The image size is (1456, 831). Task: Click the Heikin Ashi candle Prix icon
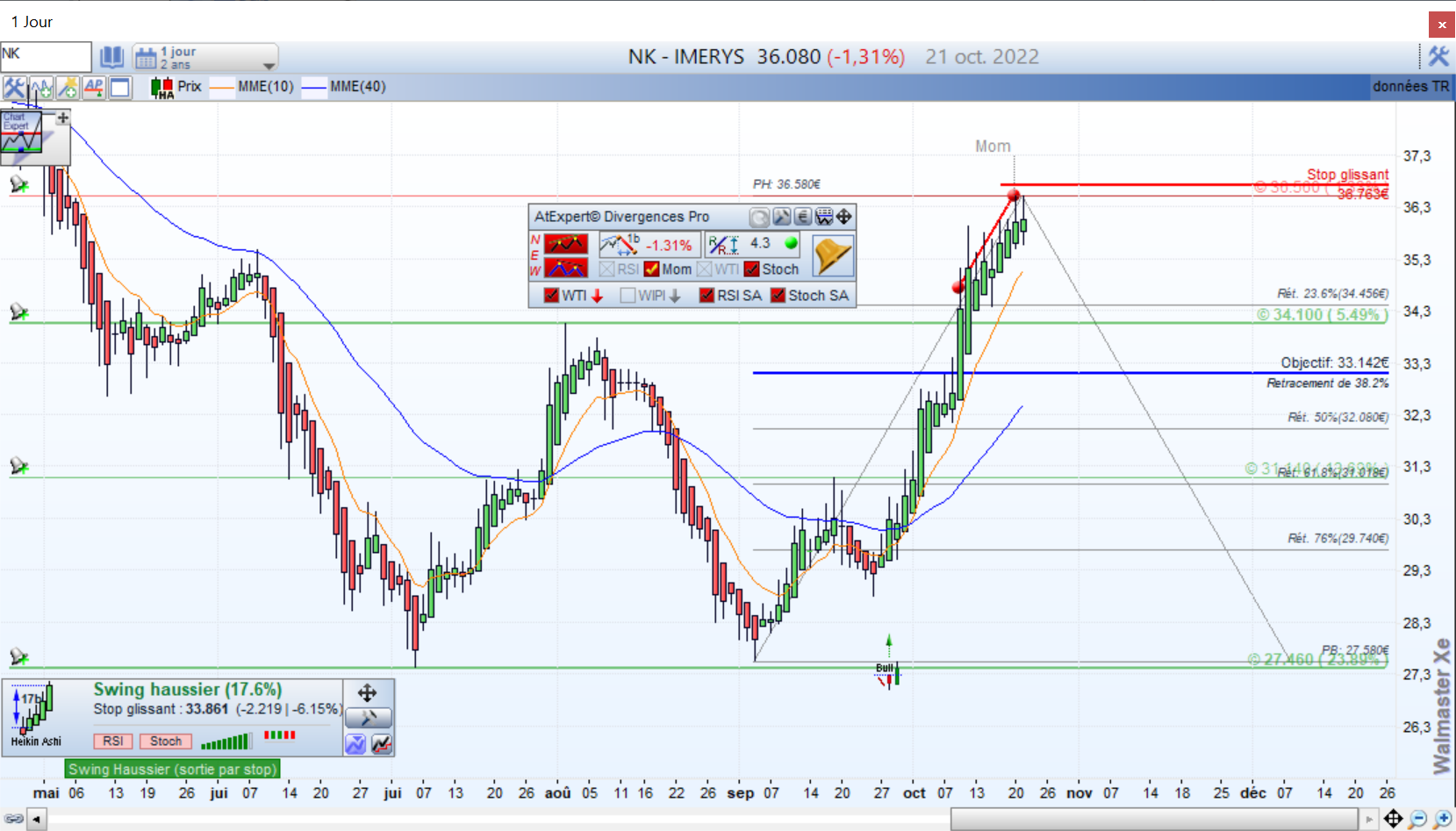pos(162,87)
